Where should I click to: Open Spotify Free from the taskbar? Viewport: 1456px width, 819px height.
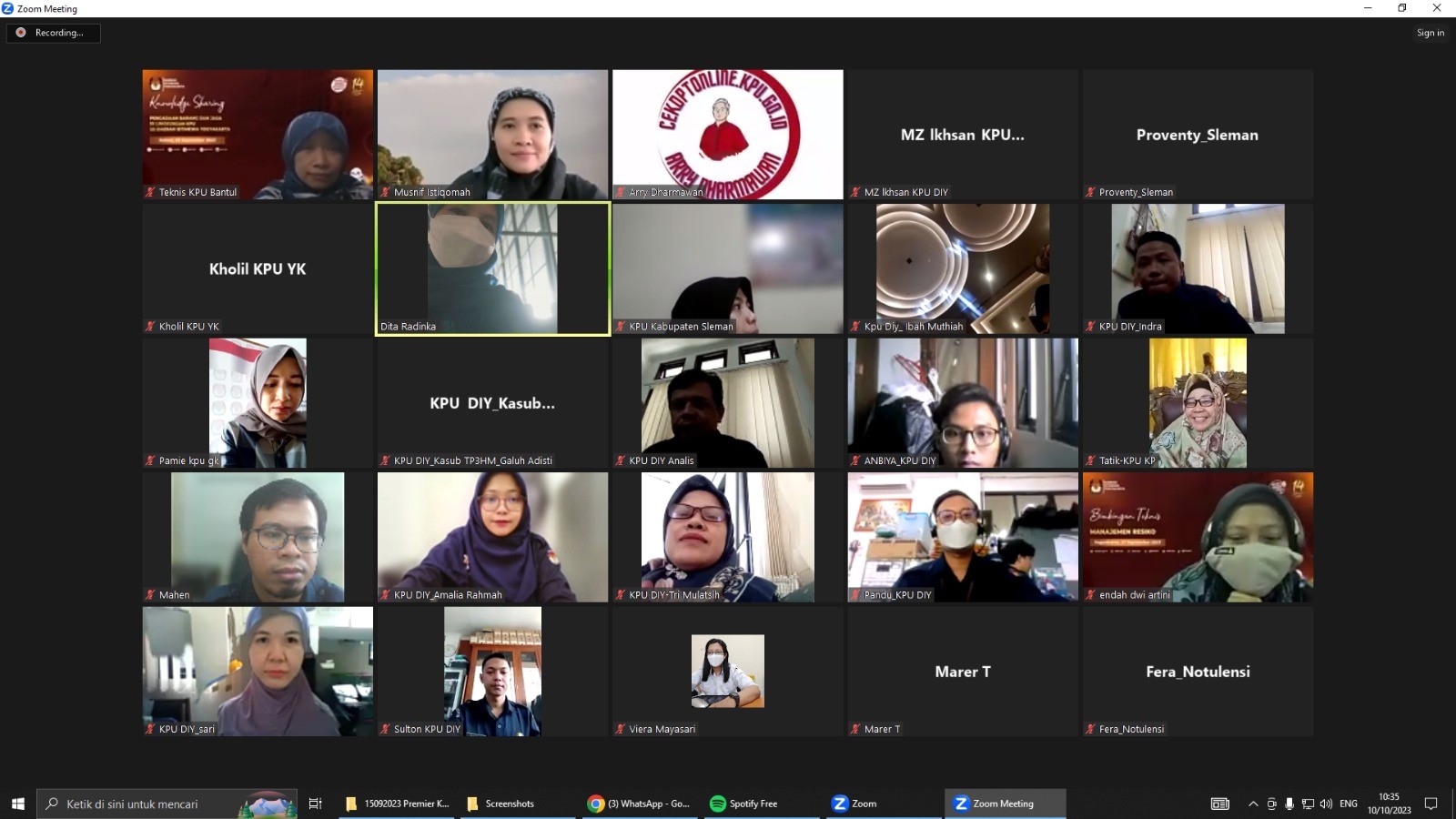click(x=744, y=804)
